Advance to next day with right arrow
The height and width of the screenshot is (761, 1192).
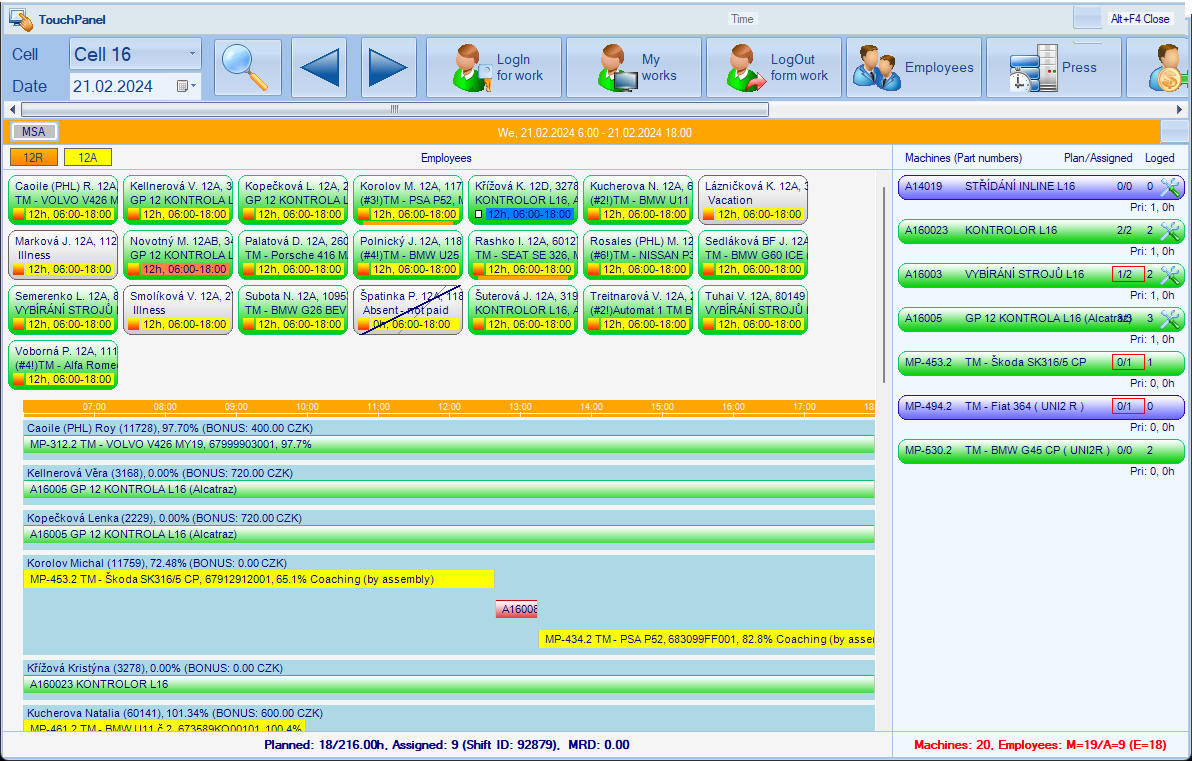pyautogui.click(x=389, y=68)
